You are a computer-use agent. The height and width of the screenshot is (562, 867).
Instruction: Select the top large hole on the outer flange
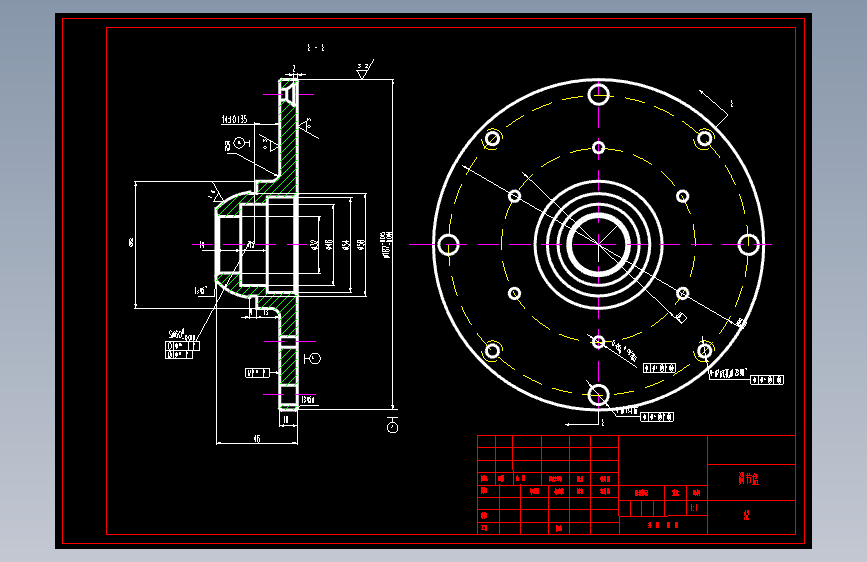(x=599, y=95)
